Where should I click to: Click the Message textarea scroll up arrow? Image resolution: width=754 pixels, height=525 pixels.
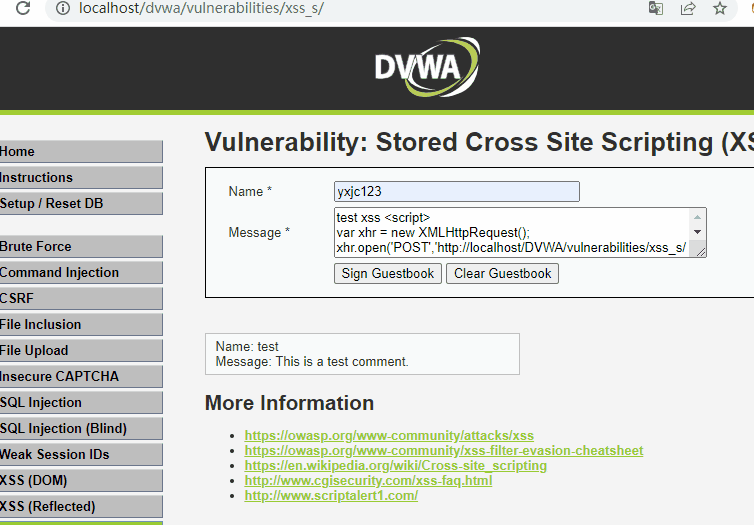tap(697, 217)
